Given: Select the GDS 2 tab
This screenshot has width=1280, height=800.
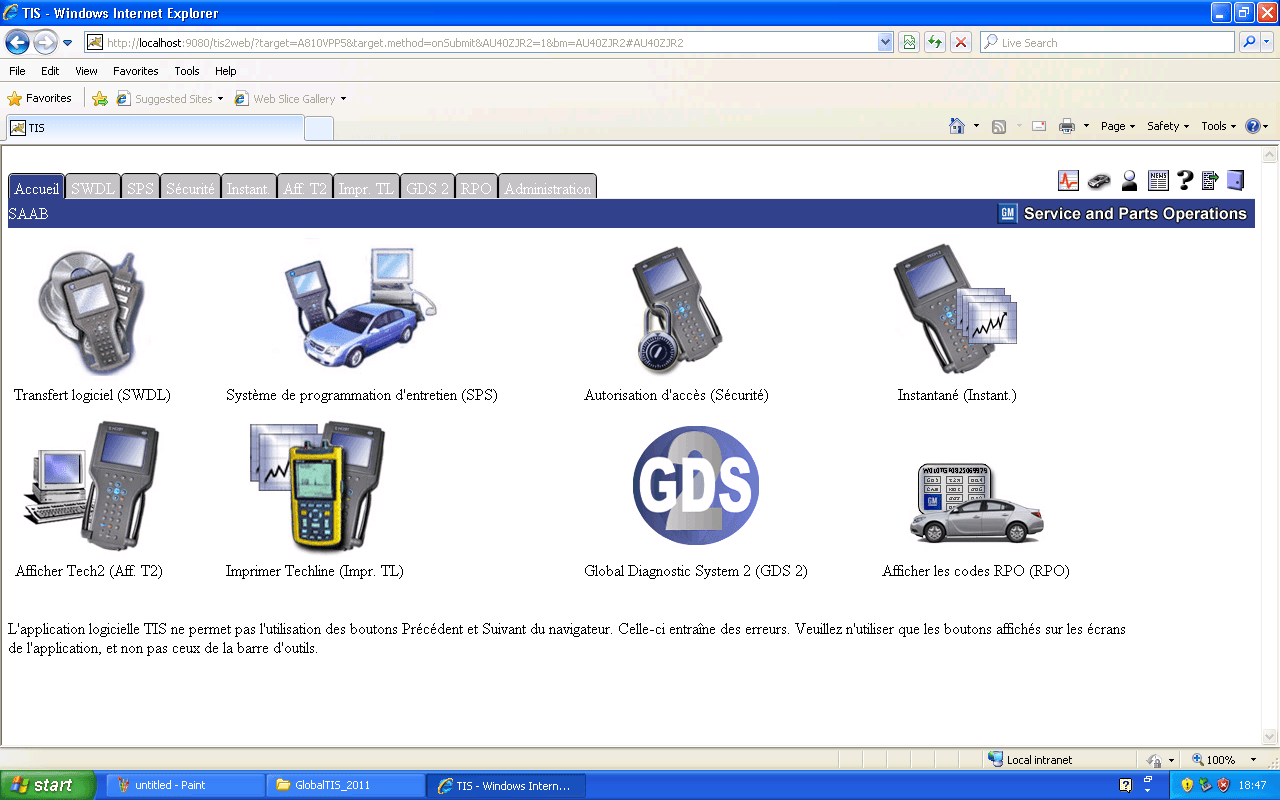Looking at the screenshot, I should pos(427,187).
